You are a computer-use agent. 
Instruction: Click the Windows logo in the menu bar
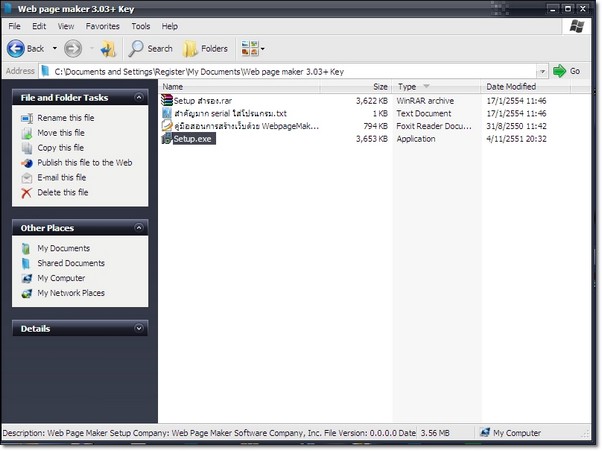point(577,26)
